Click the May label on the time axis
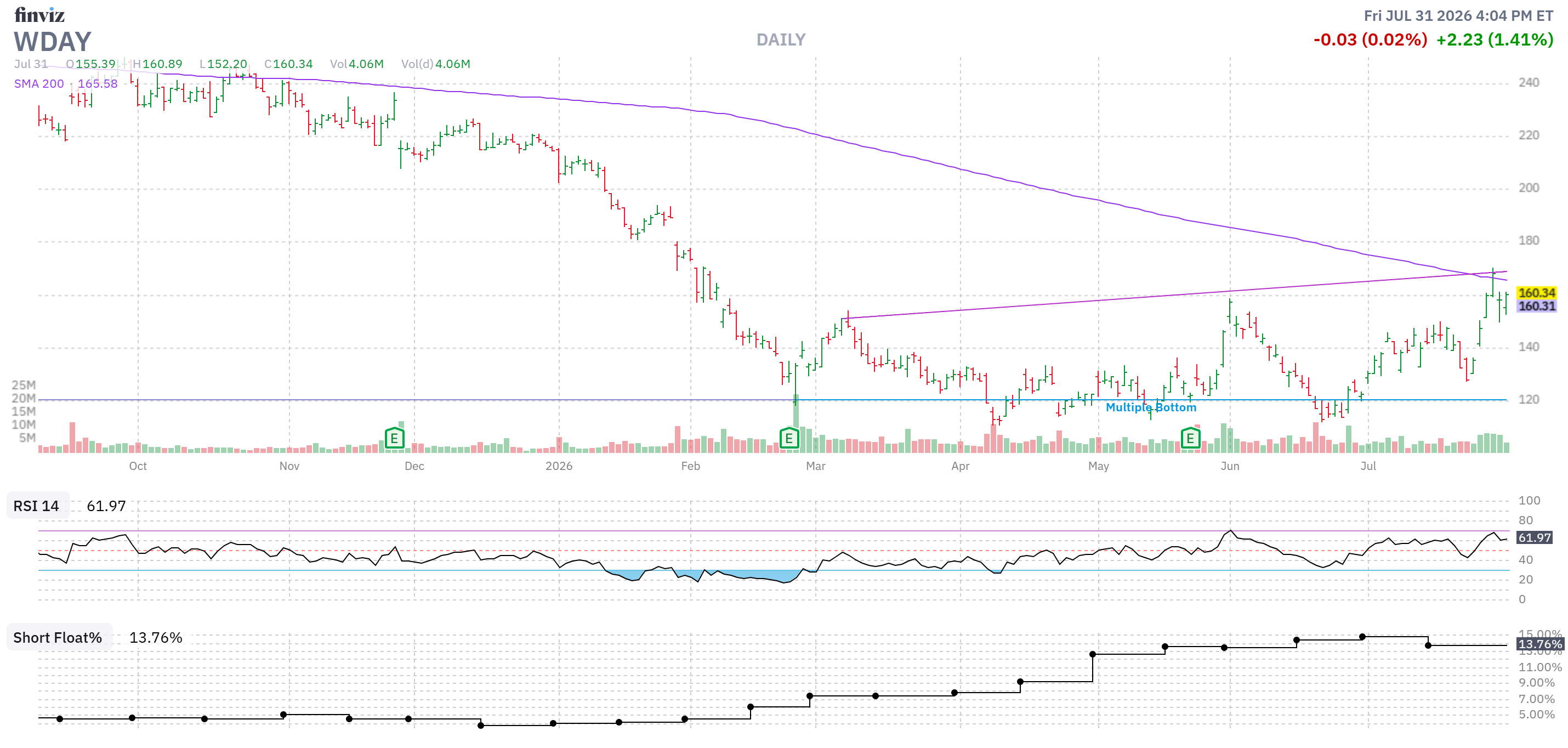The width and height of the screenshot is (1568, 748). pyautogui.click(x=1098, y=466)
